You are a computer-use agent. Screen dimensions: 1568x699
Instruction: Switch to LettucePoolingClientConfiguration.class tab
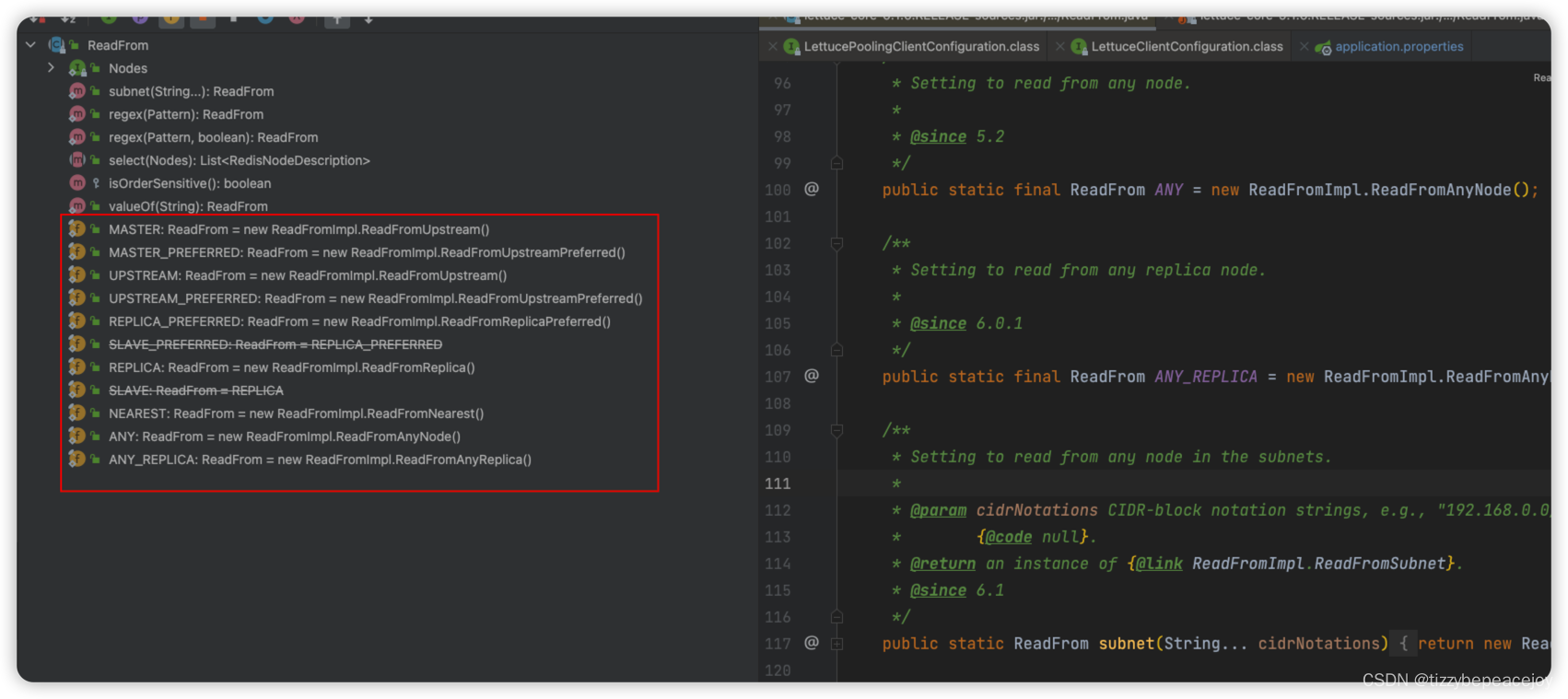point(921,46)
